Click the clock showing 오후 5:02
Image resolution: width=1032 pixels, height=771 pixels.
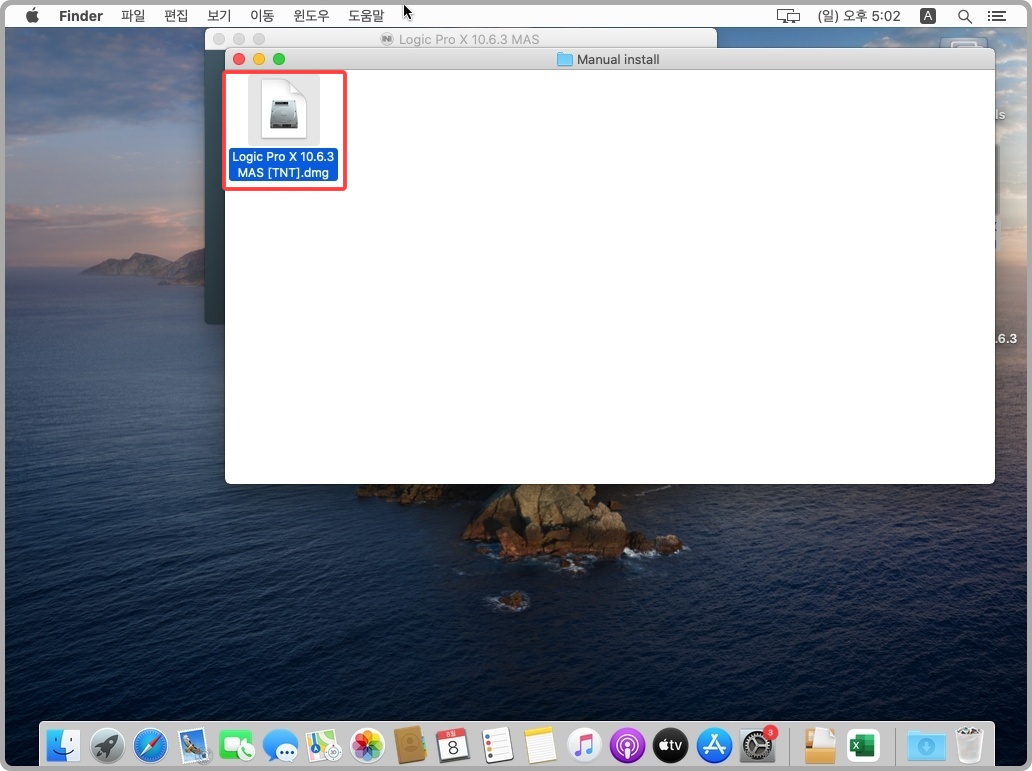coord(858,16)
